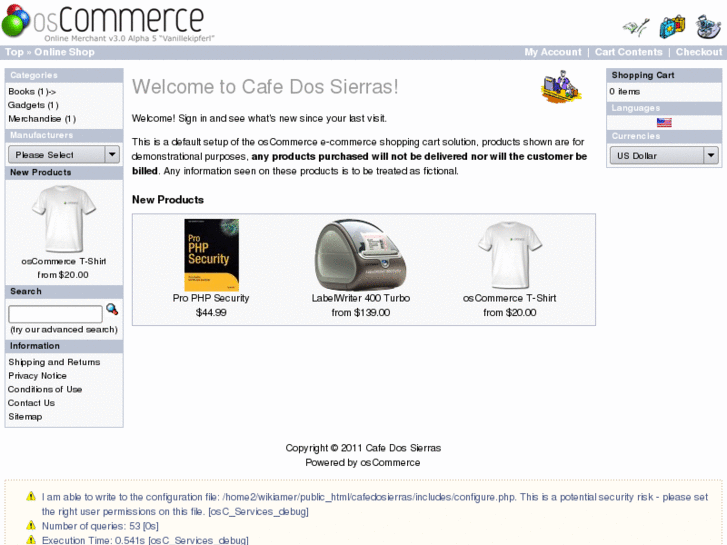
Task: Select the US flag language icon
Action: click(x=664, y=122)
